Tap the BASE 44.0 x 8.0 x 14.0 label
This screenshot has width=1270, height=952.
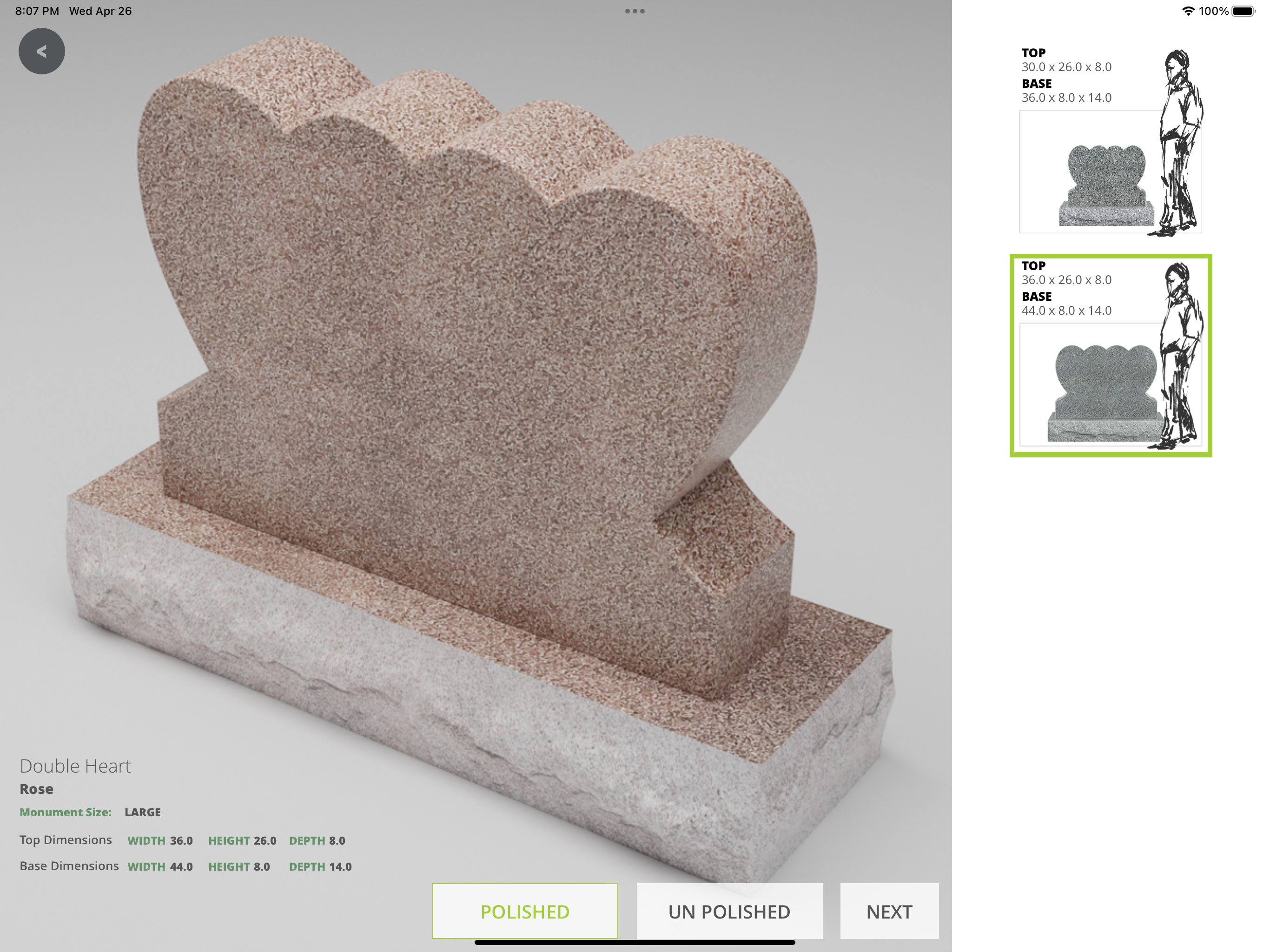tap(1066, 304)
